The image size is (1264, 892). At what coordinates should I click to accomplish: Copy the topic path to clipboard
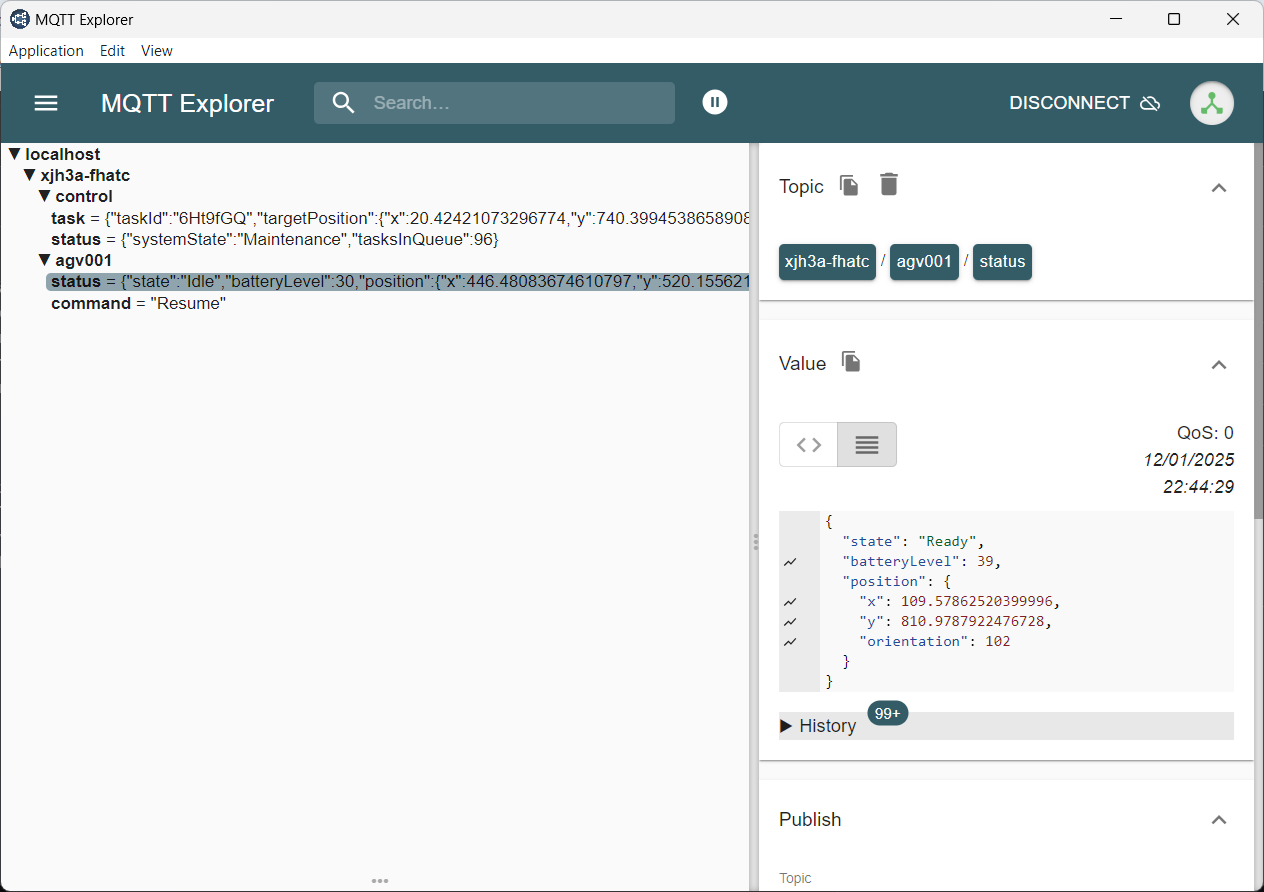coord(849,185)
